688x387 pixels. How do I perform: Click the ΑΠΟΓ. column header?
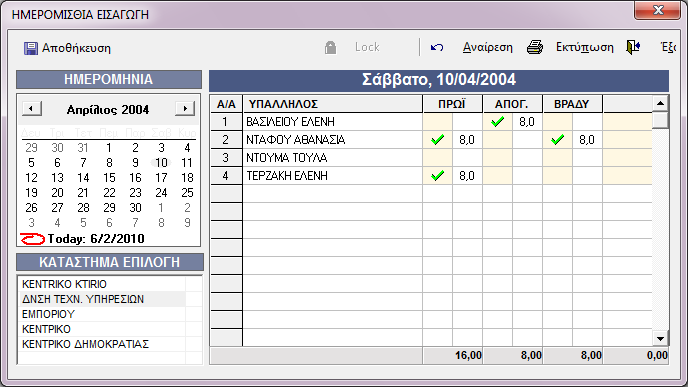pyautogui.click(x=512, y=104)
